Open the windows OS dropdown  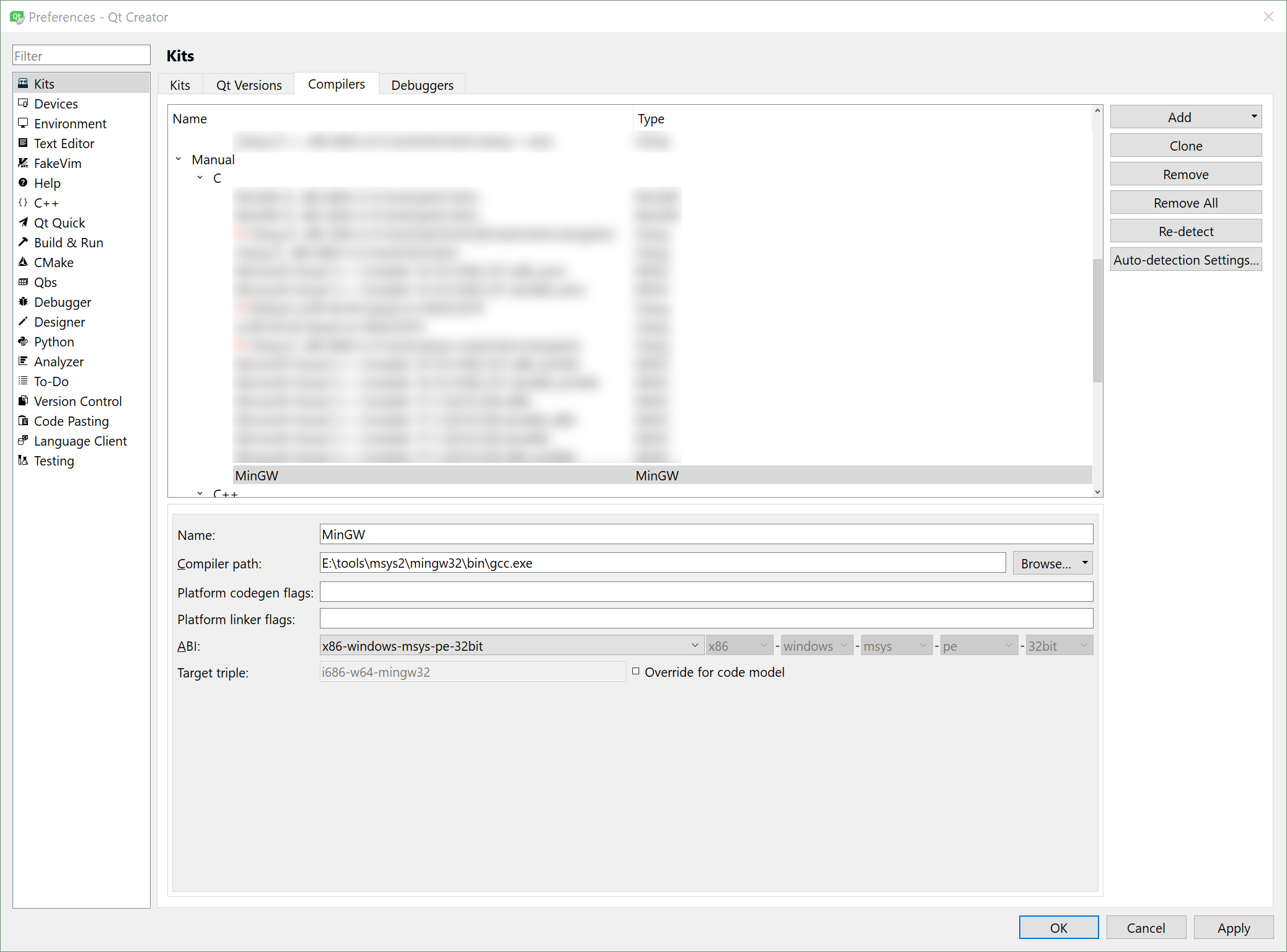(x=816, y=645)
